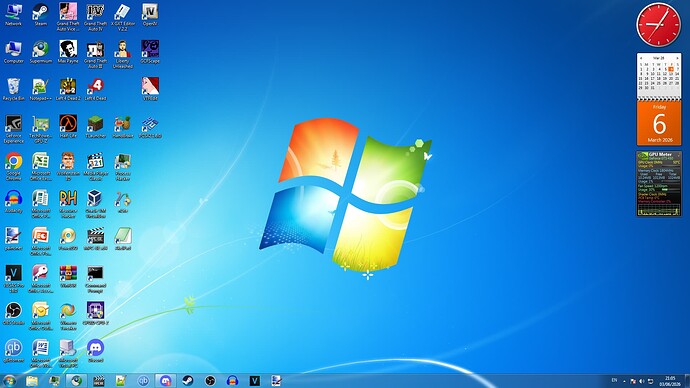Click the red analog clock gadget

click(x=659, y=25)
